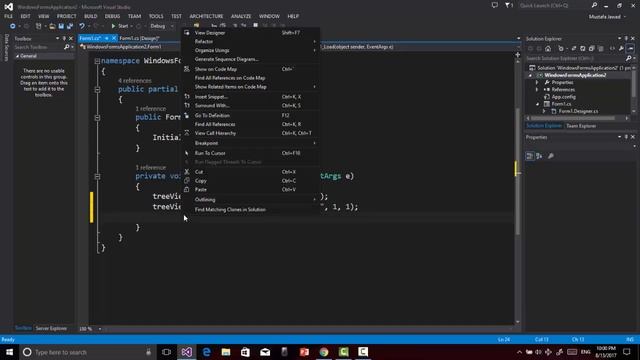Click the Task View taskbar icon
The image size is (640, 360).
point(166,352)
